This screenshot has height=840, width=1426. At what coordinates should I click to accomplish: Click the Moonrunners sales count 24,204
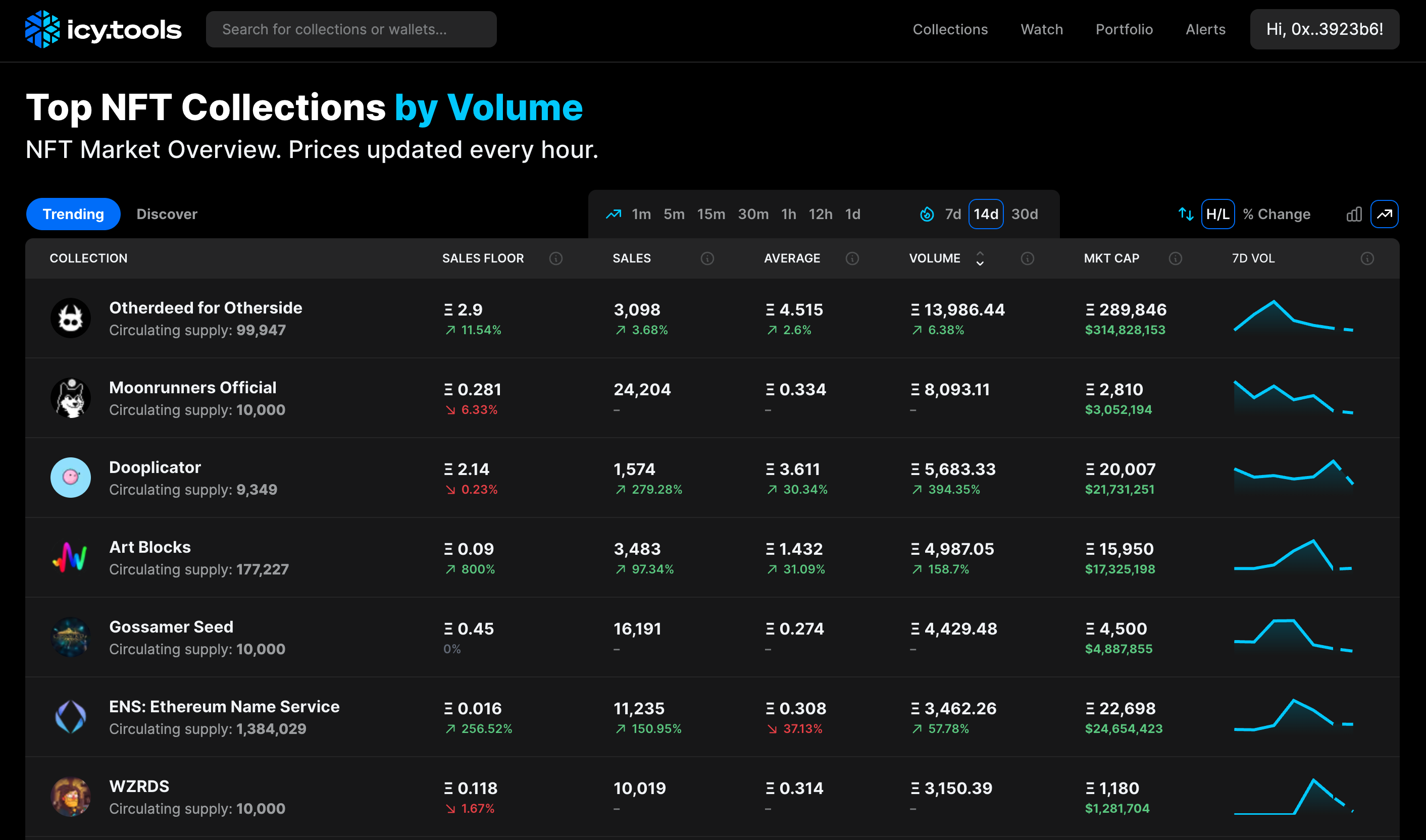(642, 389)
